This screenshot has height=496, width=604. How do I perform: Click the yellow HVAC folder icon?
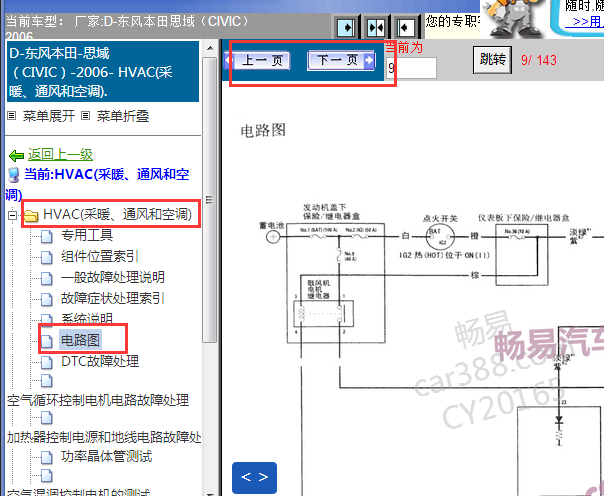pyautogui.click(x=31, y=216)
